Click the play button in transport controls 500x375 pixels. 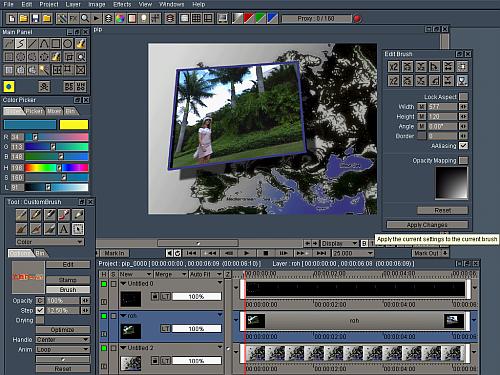click(246, 253)
